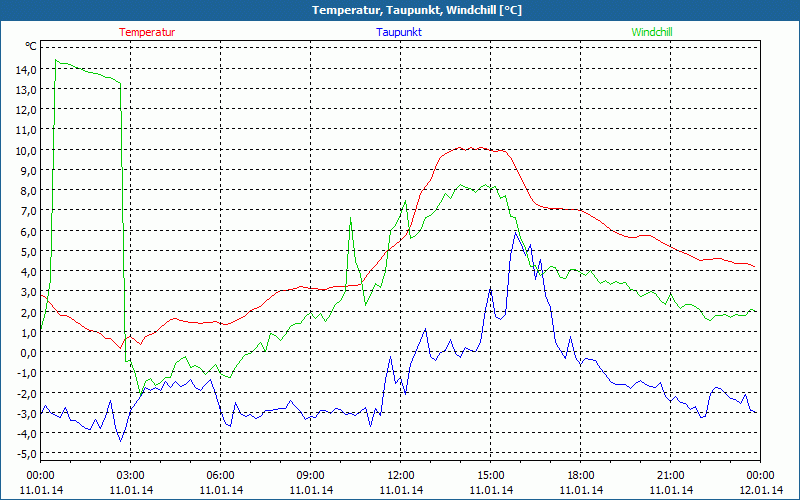Viewport: 800px width, 500px height.
Task: Click the -1,0 y-axis value
Action: point(28,372)
